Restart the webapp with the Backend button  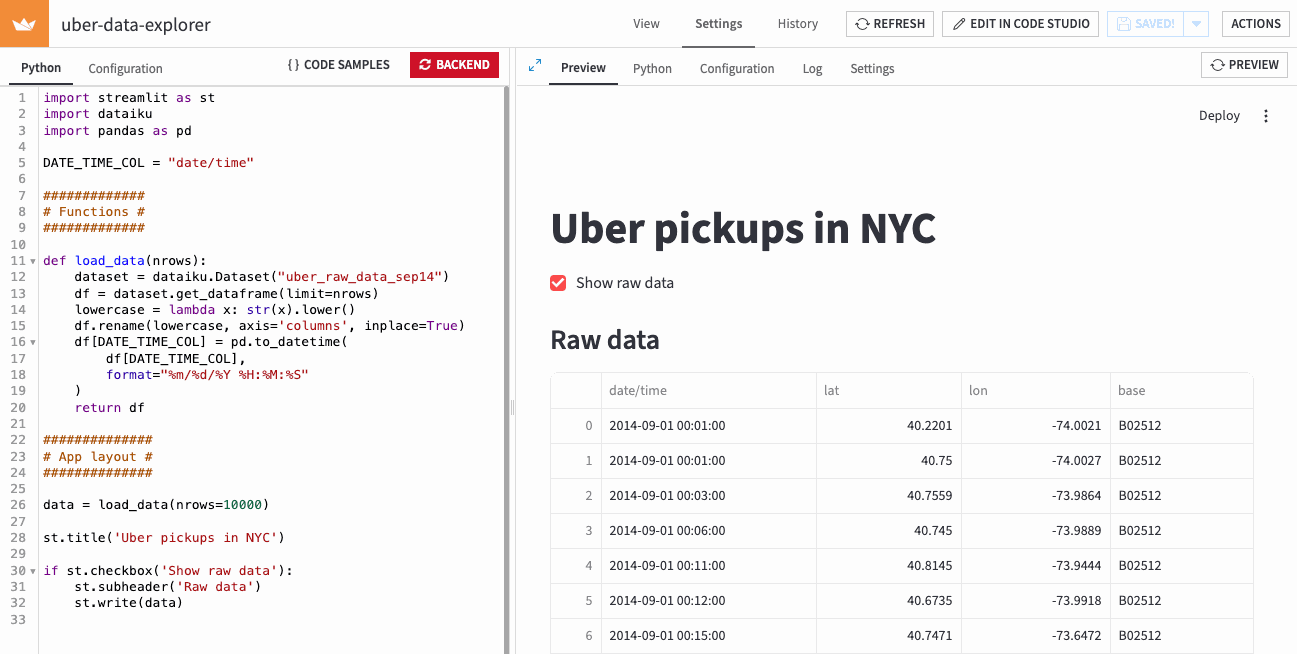pos(454,65)
